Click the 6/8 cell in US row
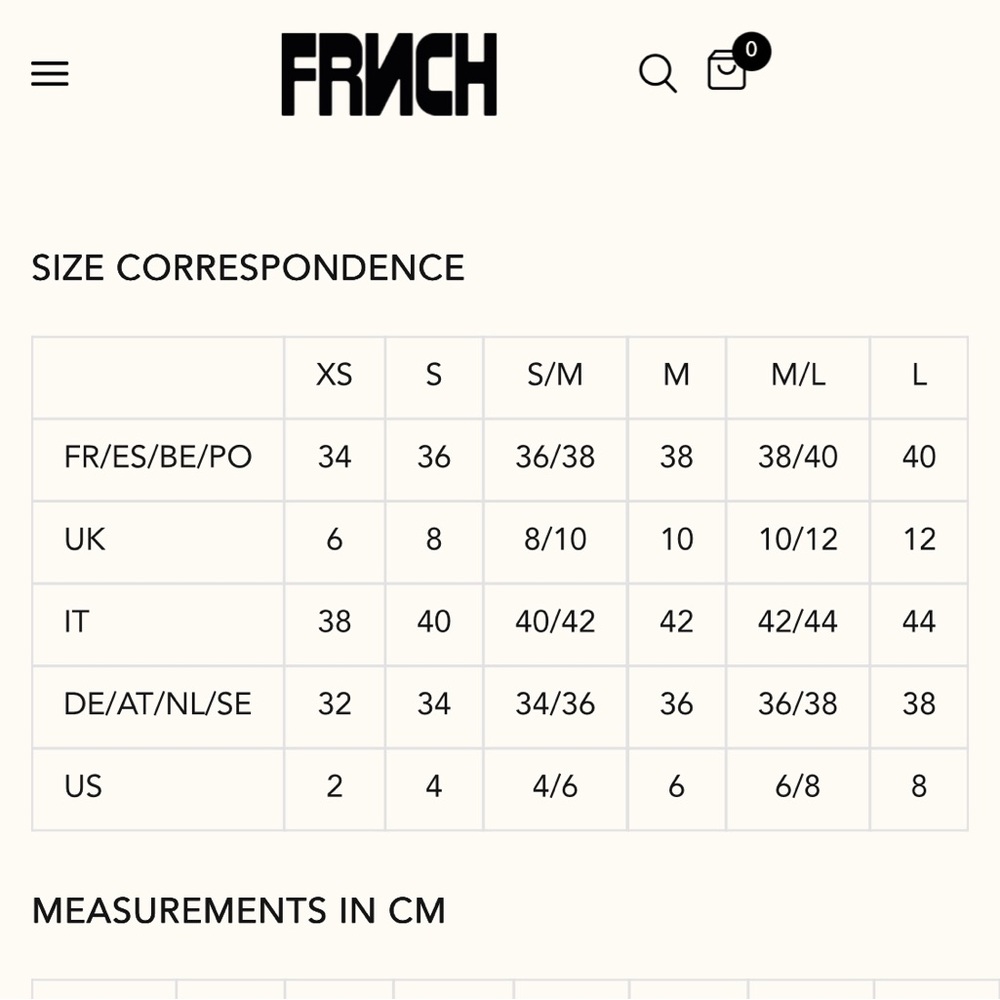1000x1000 pixels. point(798,786)
